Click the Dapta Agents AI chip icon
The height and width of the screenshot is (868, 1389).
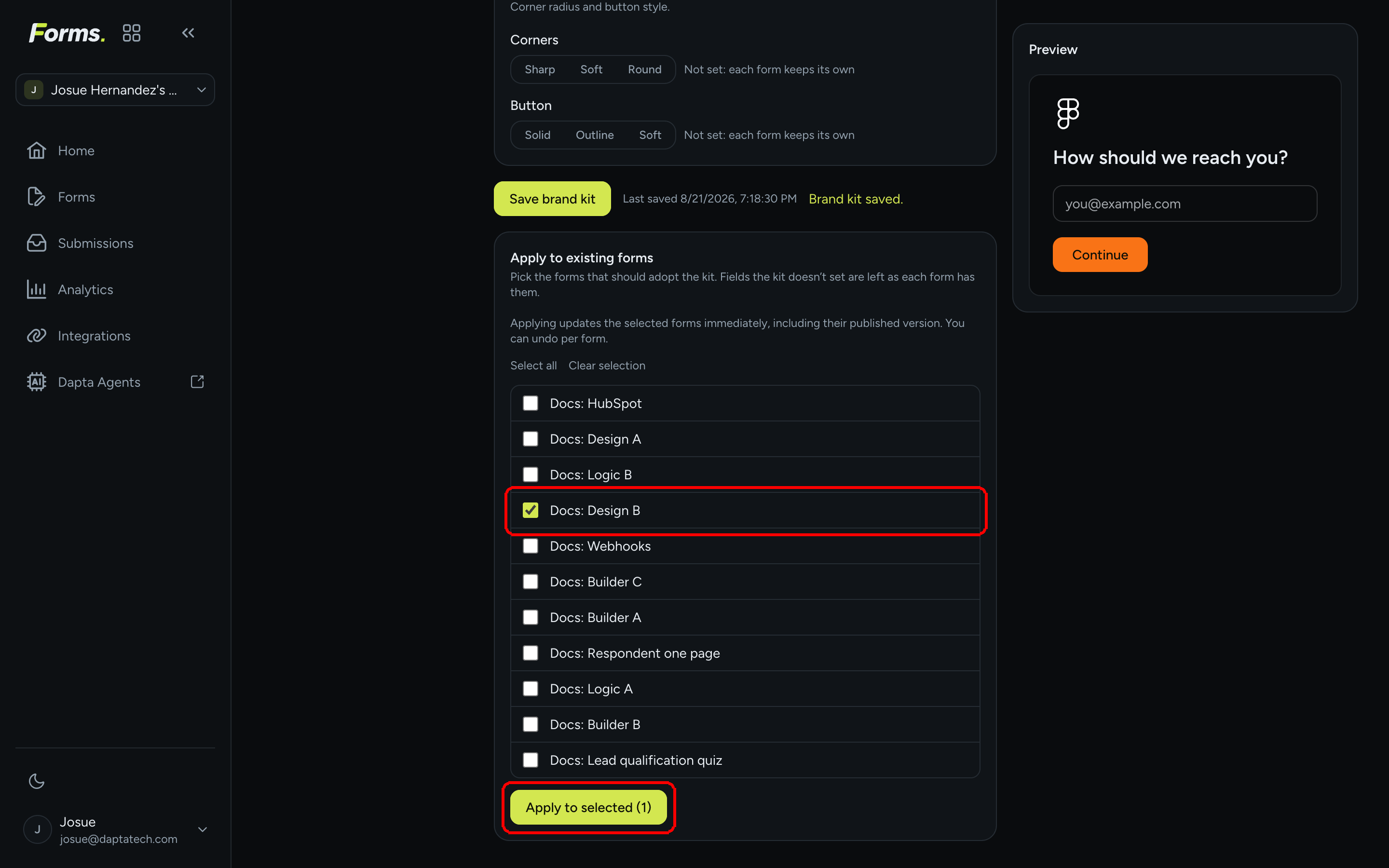click(x=37, y=382)
